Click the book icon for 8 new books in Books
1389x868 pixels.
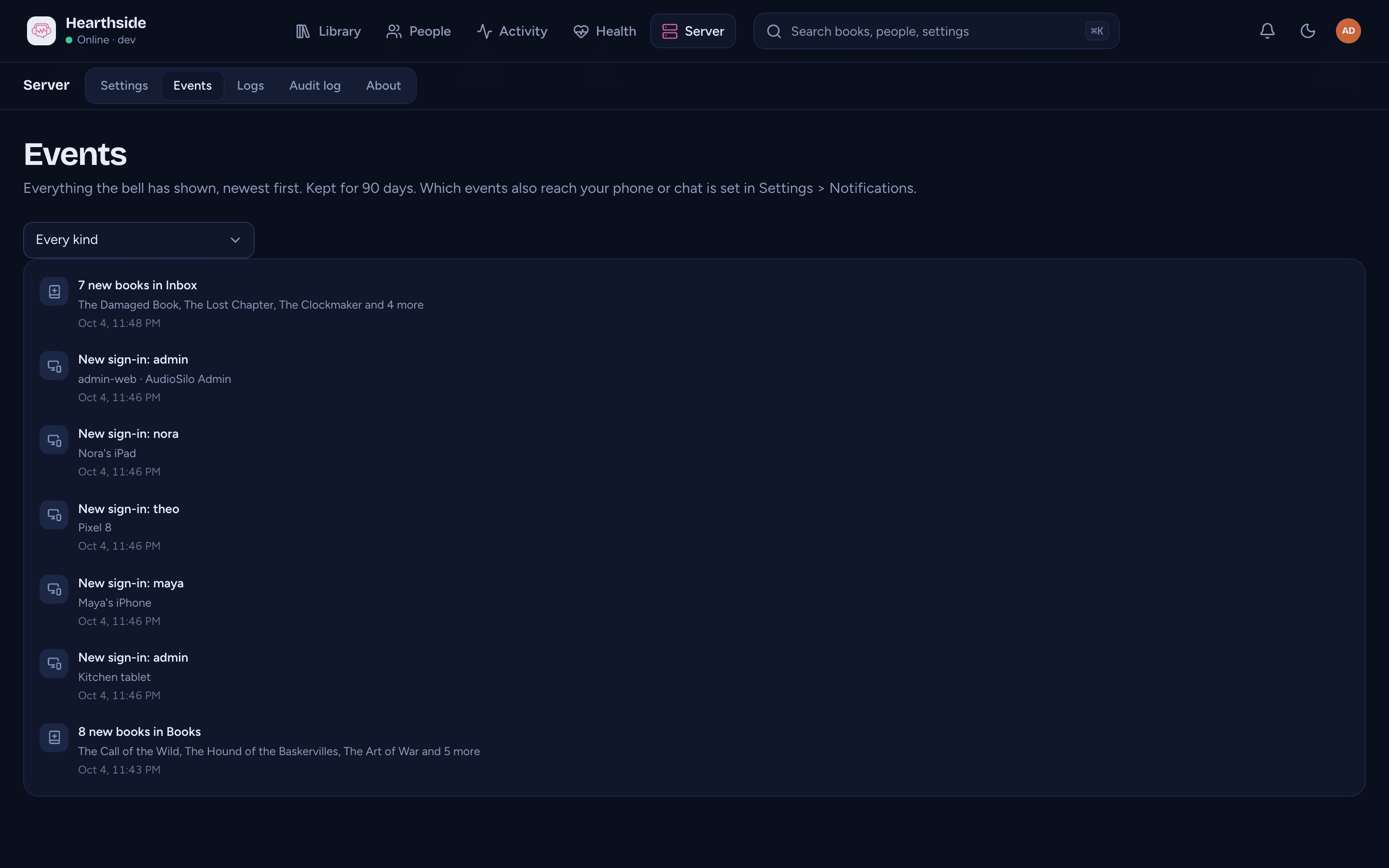coord(54,738)
